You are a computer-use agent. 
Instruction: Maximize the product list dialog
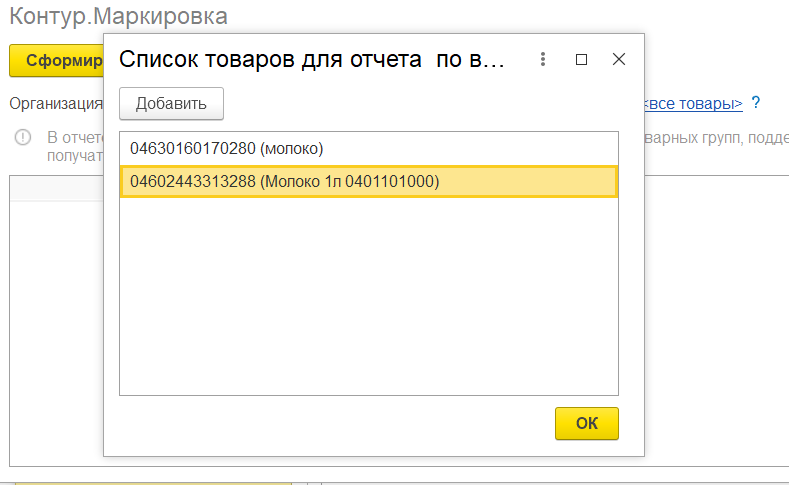pyautogui.click(x=581, y=59)
